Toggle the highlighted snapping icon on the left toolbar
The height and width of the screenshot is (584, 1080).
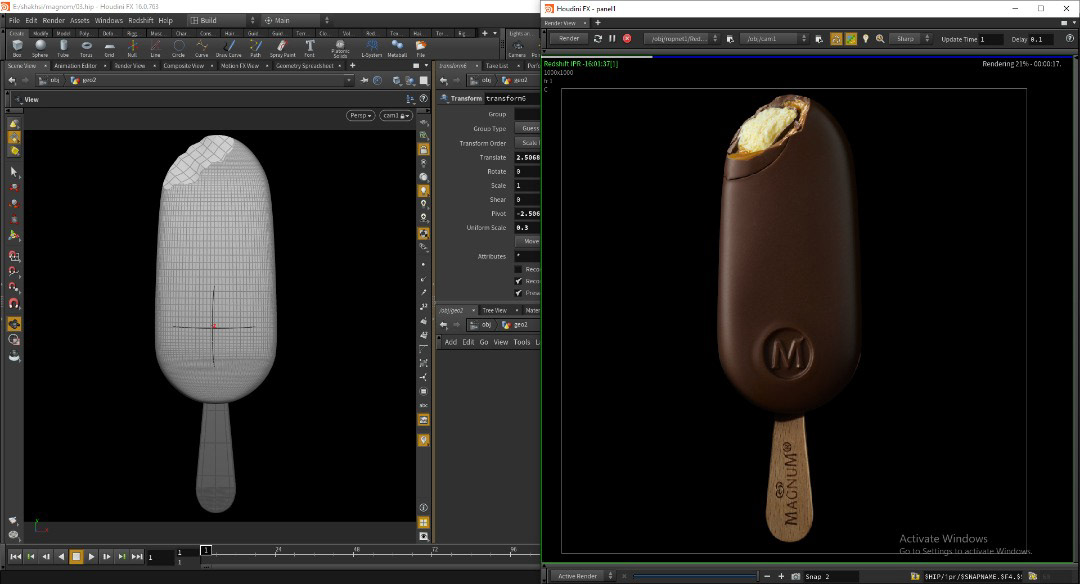[14, 324]
